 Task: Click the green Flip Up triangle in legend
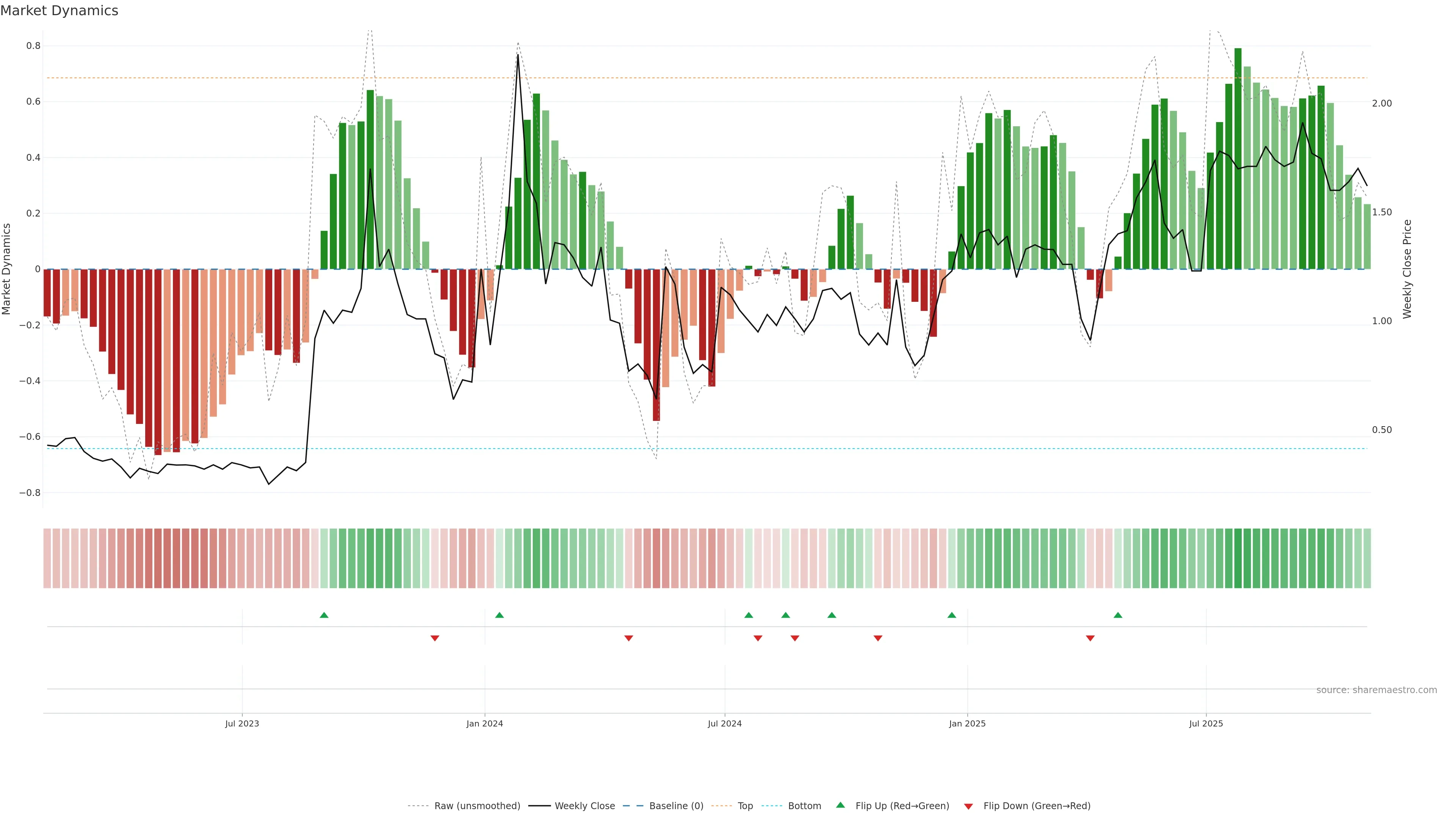840,805
